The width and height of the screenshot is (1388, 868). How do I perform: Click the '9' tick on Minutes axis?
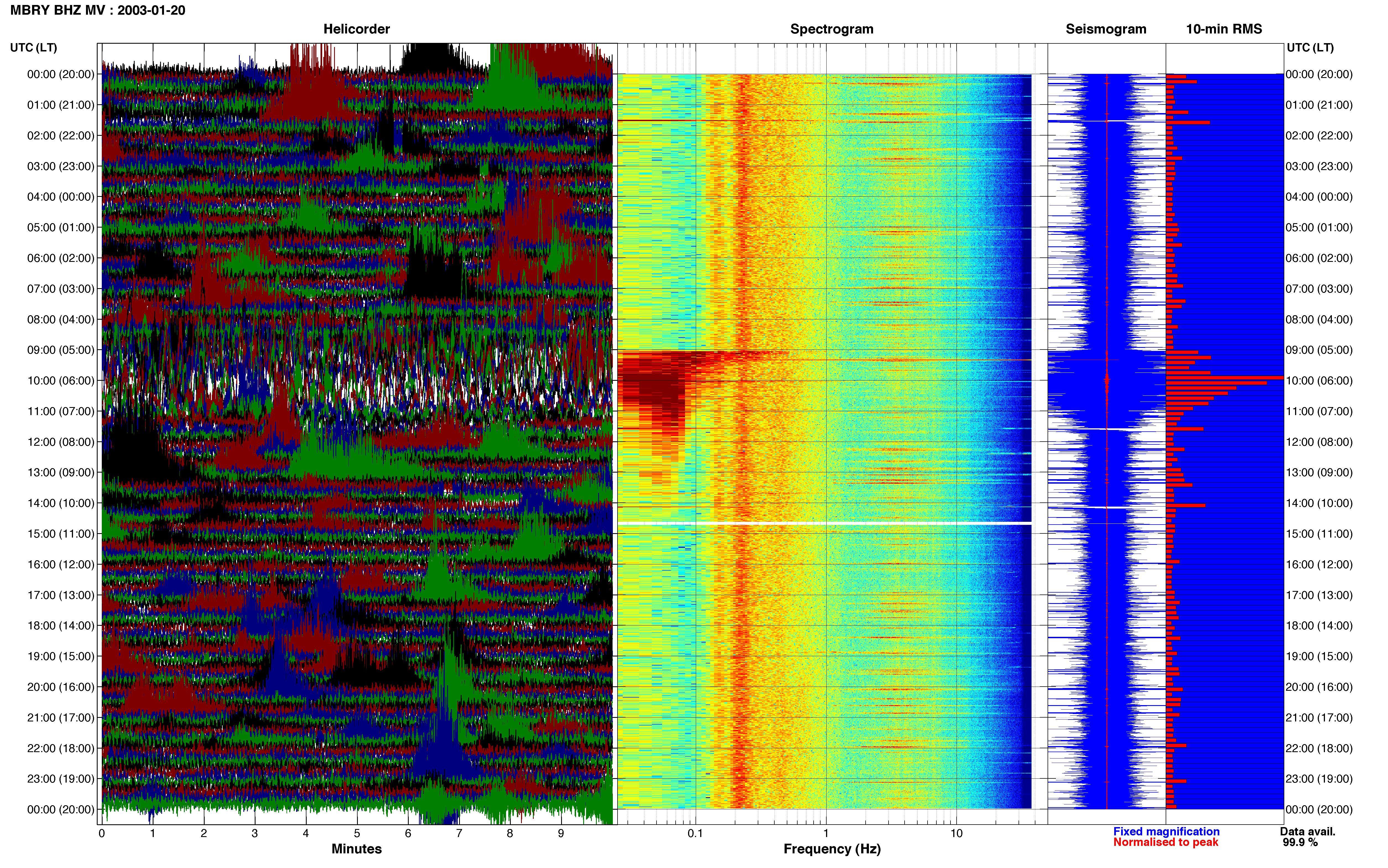click(561, 833)
